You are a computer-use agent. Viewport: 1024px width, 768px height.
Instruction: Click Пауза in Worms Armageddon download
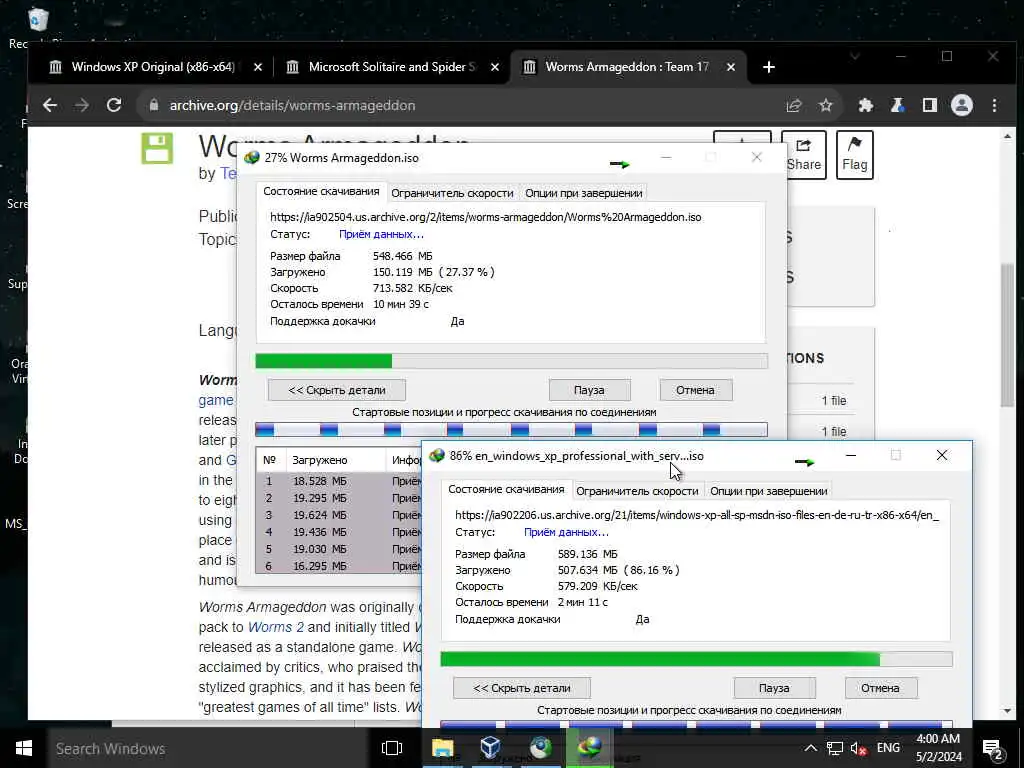pyautogui.click(x=589, y=390)
